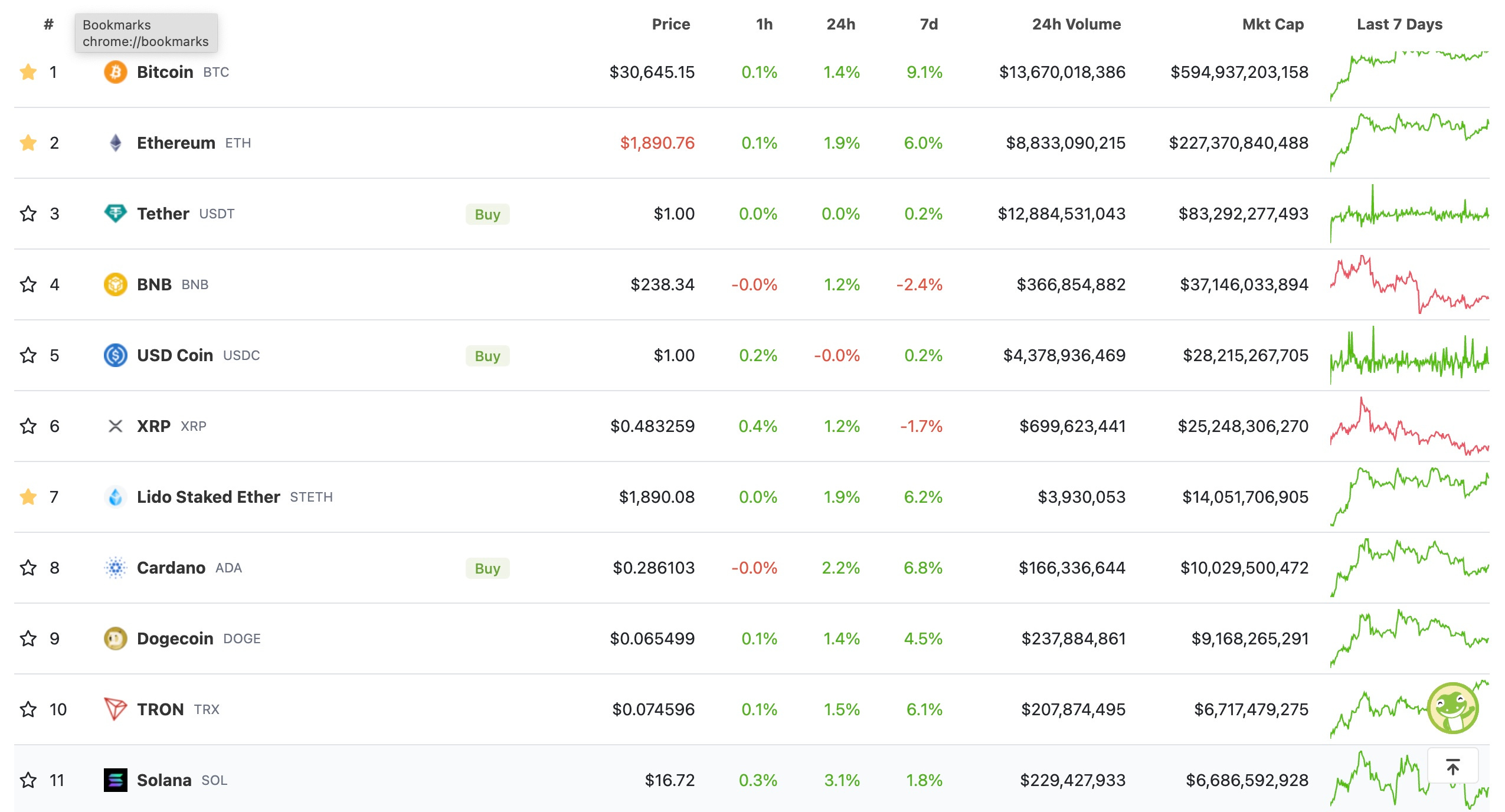Viewport: 1505px width, 812px height.
Task: Click the Lido Staked Ether droplet icon
Action: (115, 497)
